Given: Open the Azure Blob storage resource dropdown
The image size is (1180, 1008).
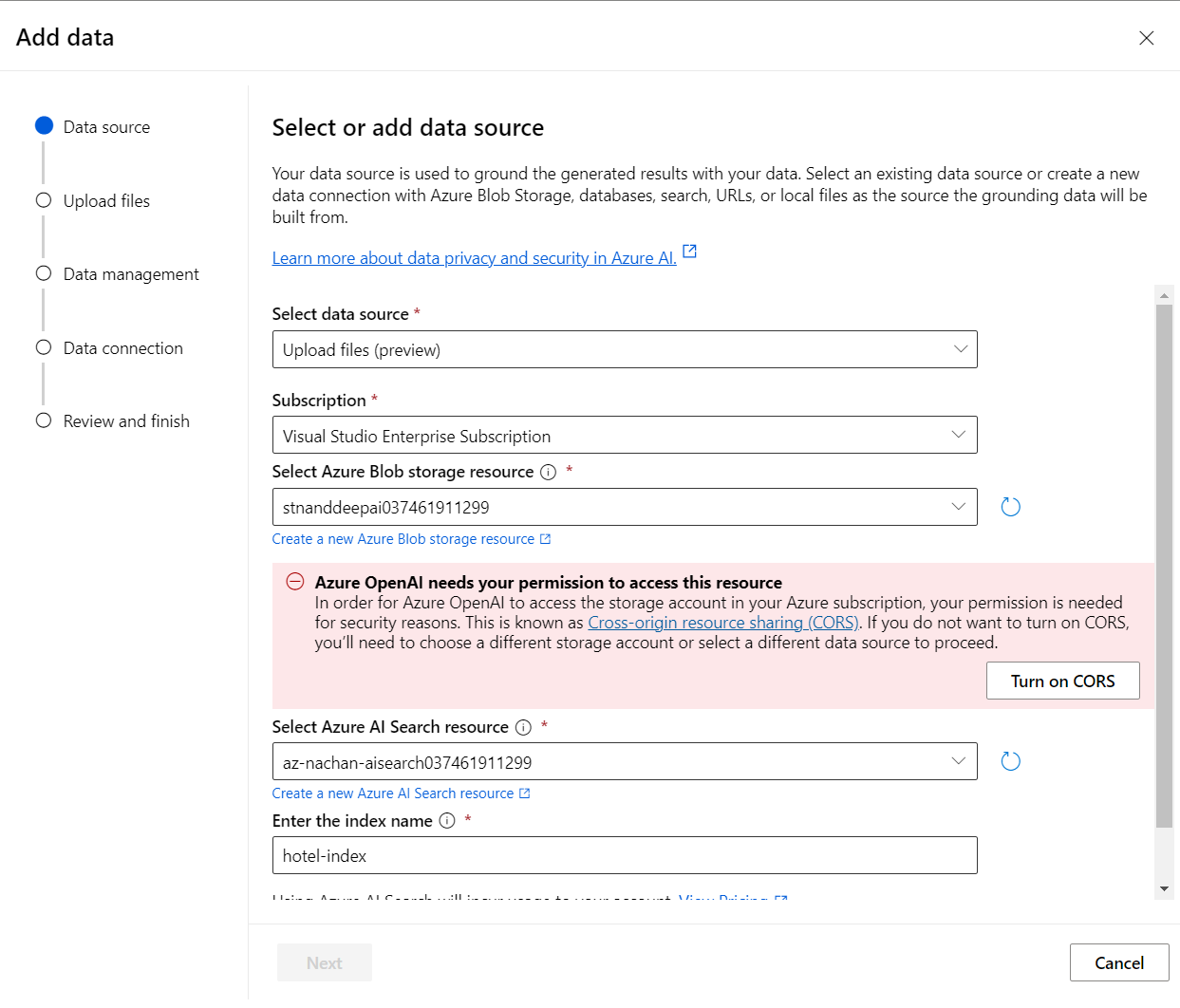Looking at the screenshot, I should point(624,507).
